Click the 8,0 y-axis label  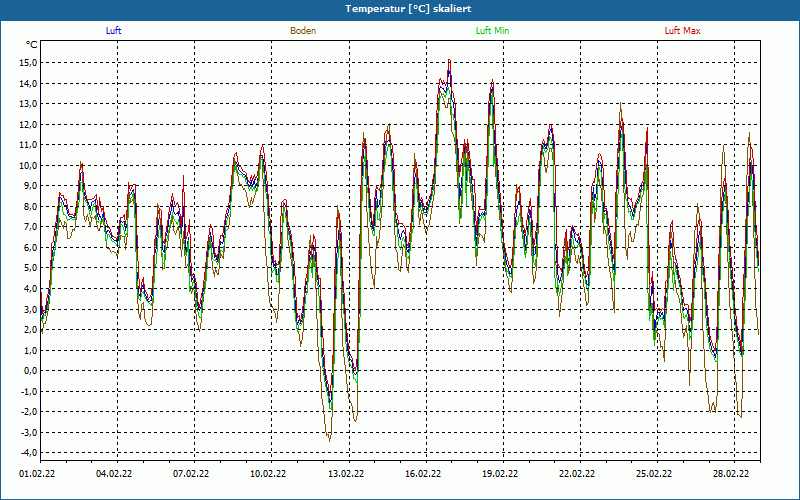pos(31,207)
